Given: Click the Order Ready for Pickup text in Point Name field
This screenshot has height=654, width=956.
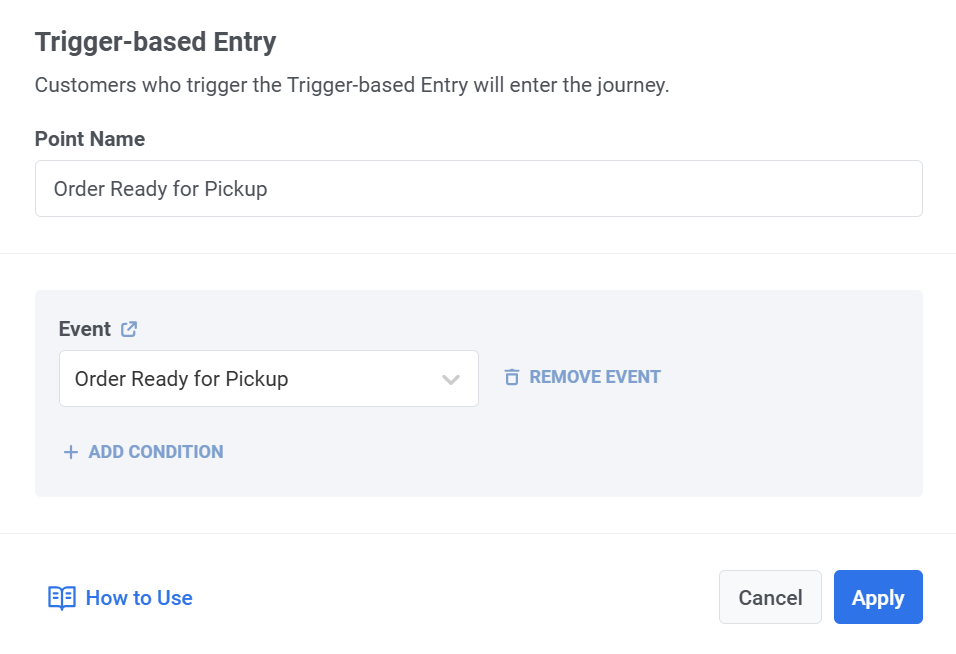Looking at the screenshot, I should point(160,189).
